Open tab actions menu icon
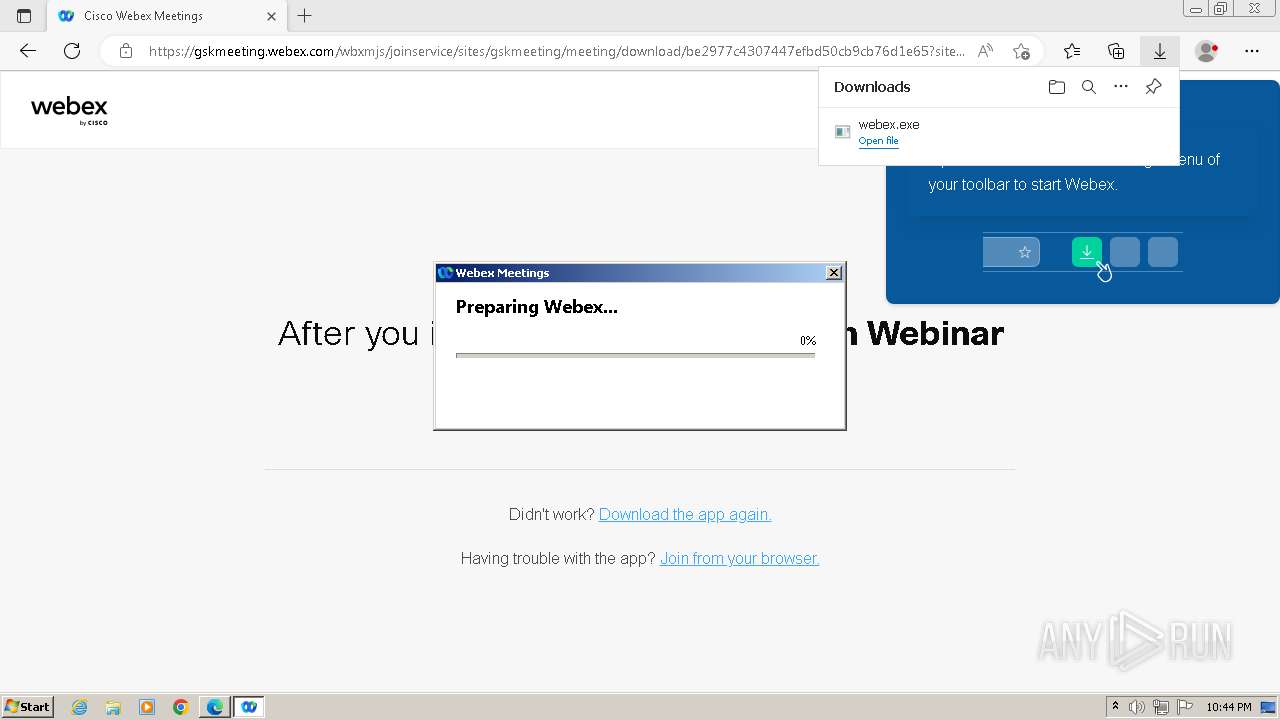The image size is (1280, 720). (x=24, y=16)
